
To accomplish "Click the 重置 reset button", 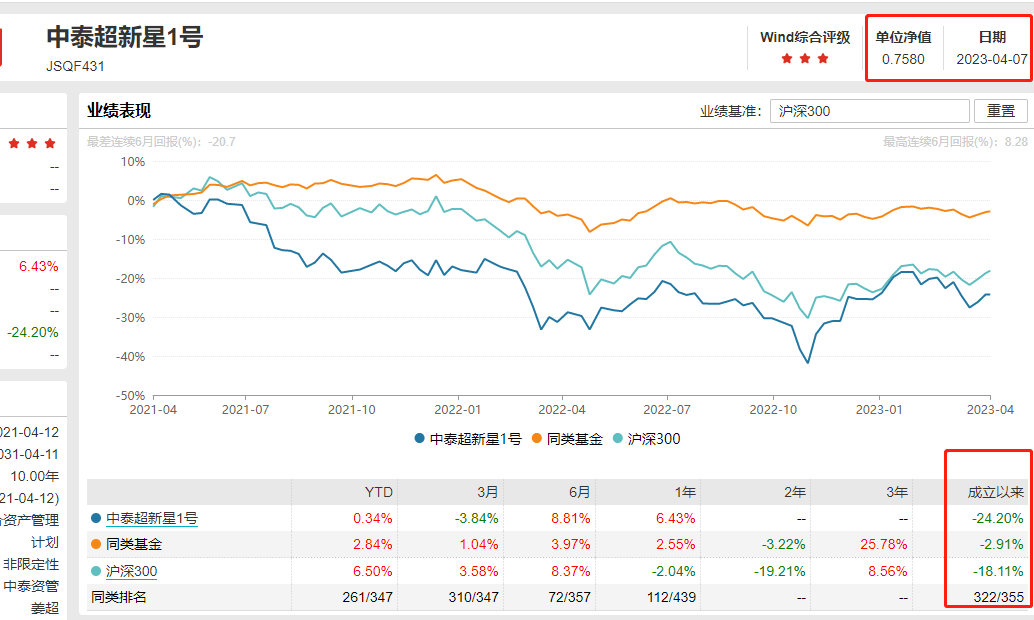I will tap(1000, 111).
